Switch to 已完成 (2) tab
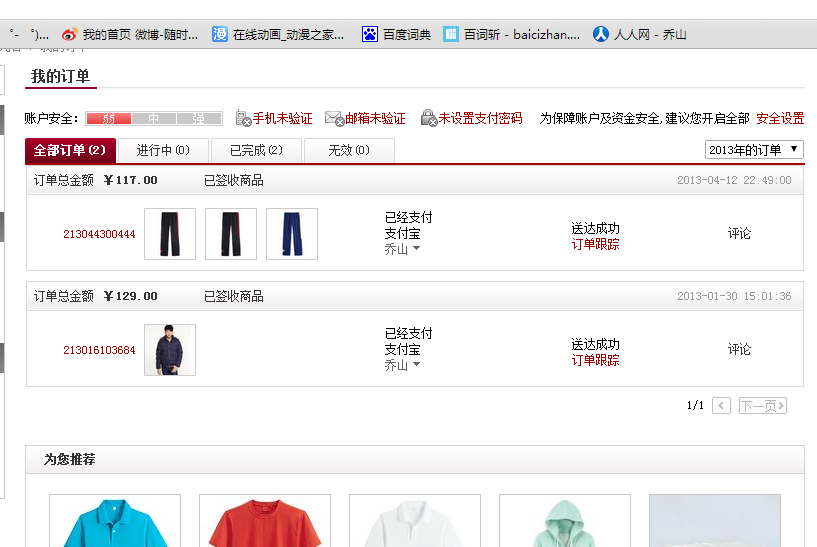Image resolution: width=817 pixels, height=547 pixels. pyautogui.click(x=256, y=151)
